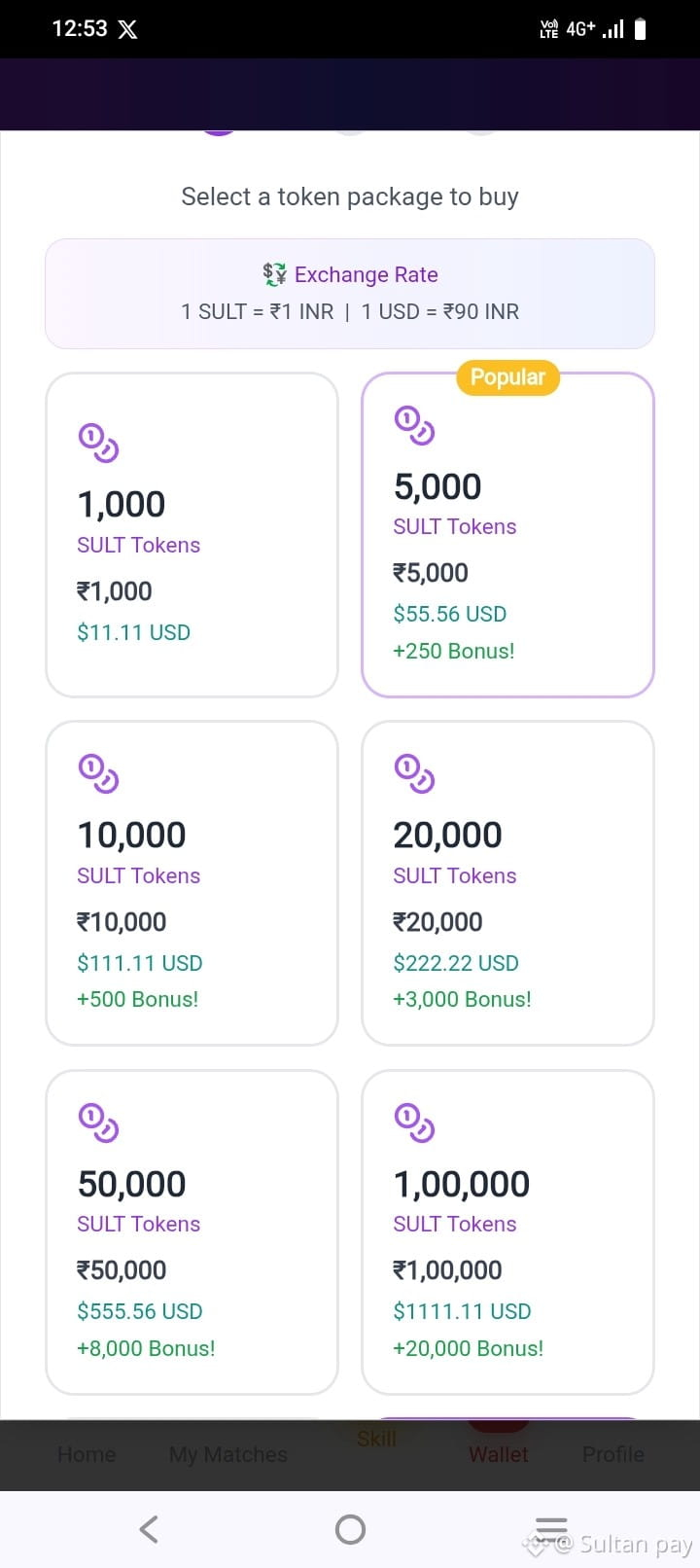Tap the coin icon on 1,000 tokens card

[98, 443]
